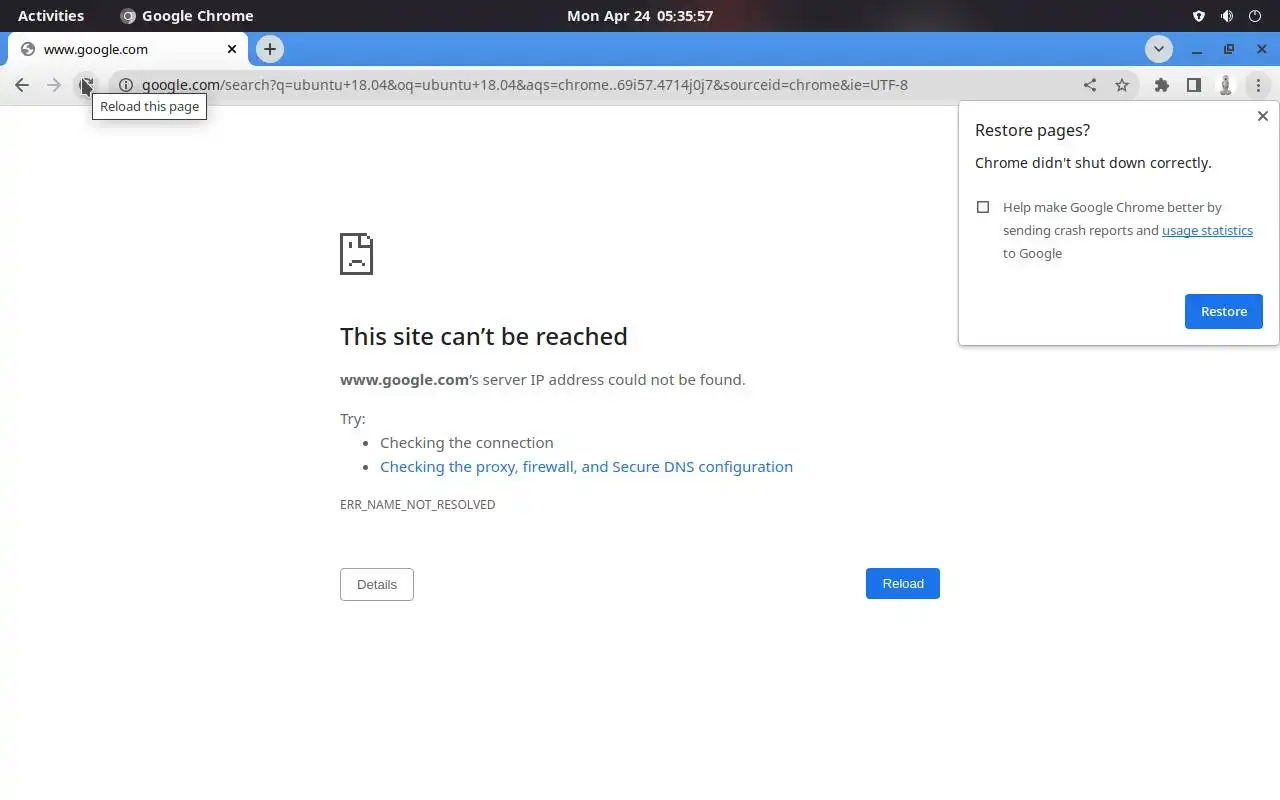1280x800 pixels.
Task: Open the usage statistics link
Action: (1207, 230)
